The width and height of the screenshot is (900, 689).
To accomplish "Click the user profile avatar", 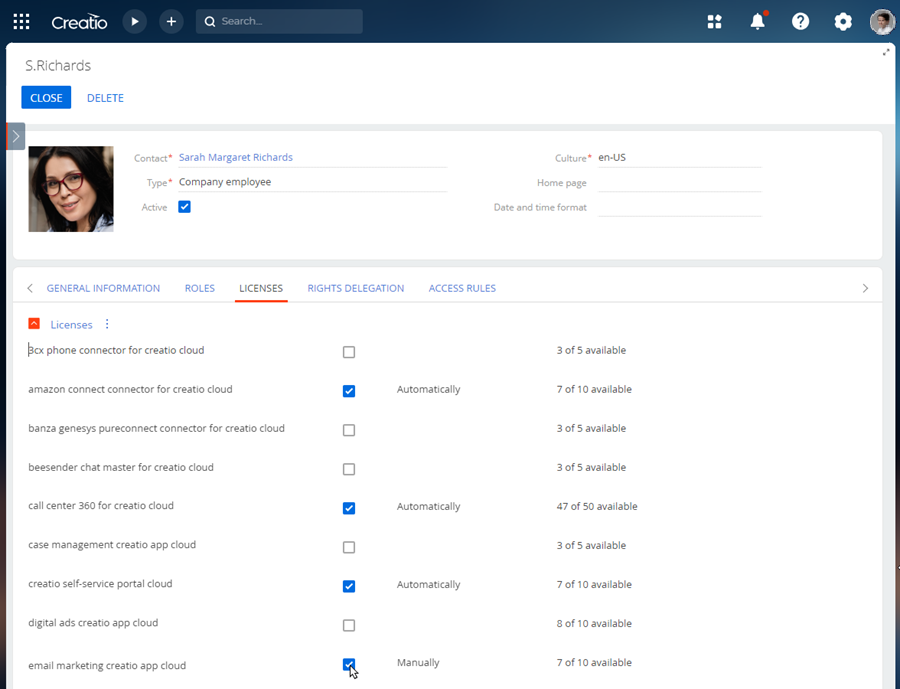I will tap(881, 21).
